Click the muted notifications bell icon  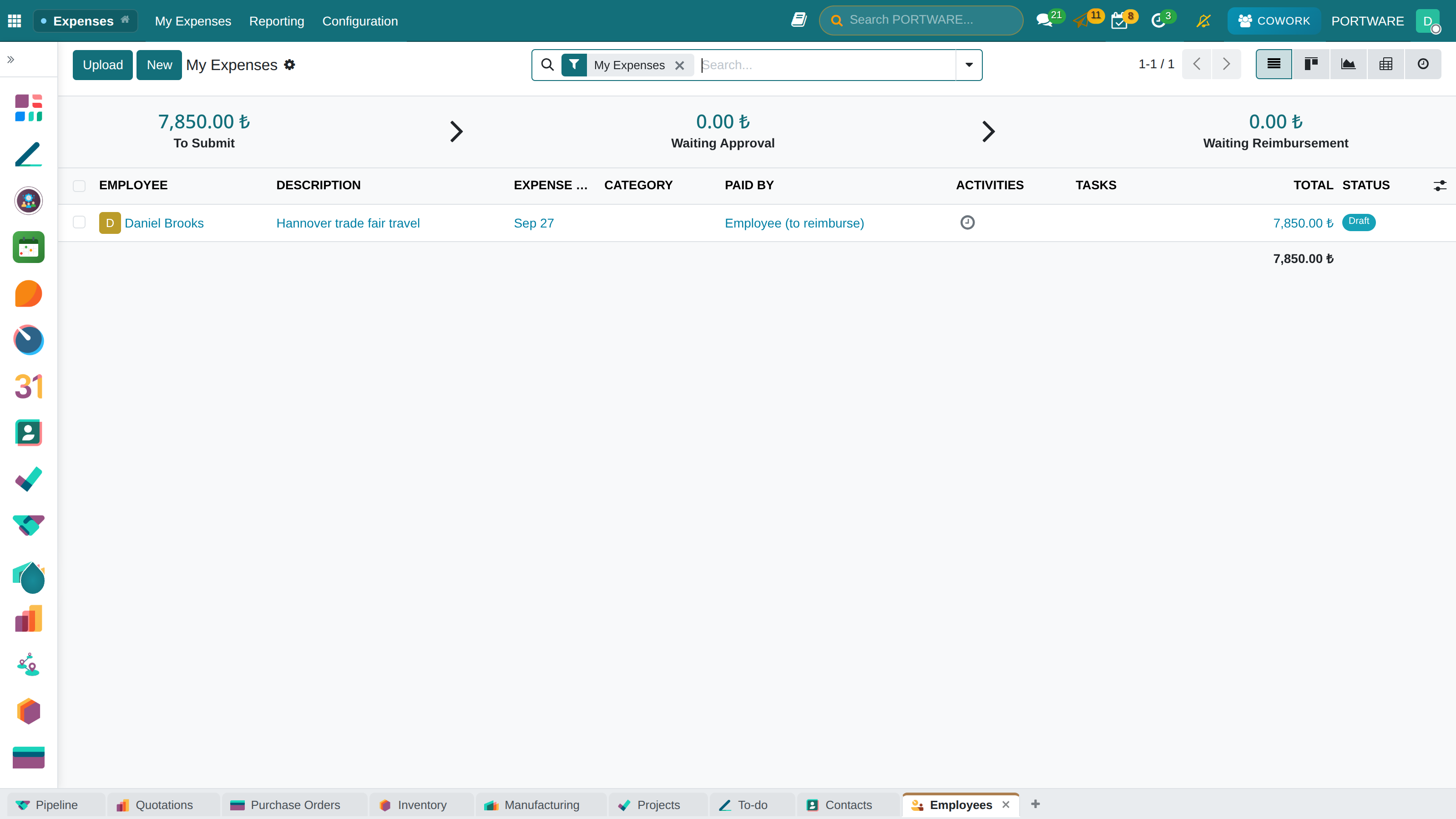1204,21
